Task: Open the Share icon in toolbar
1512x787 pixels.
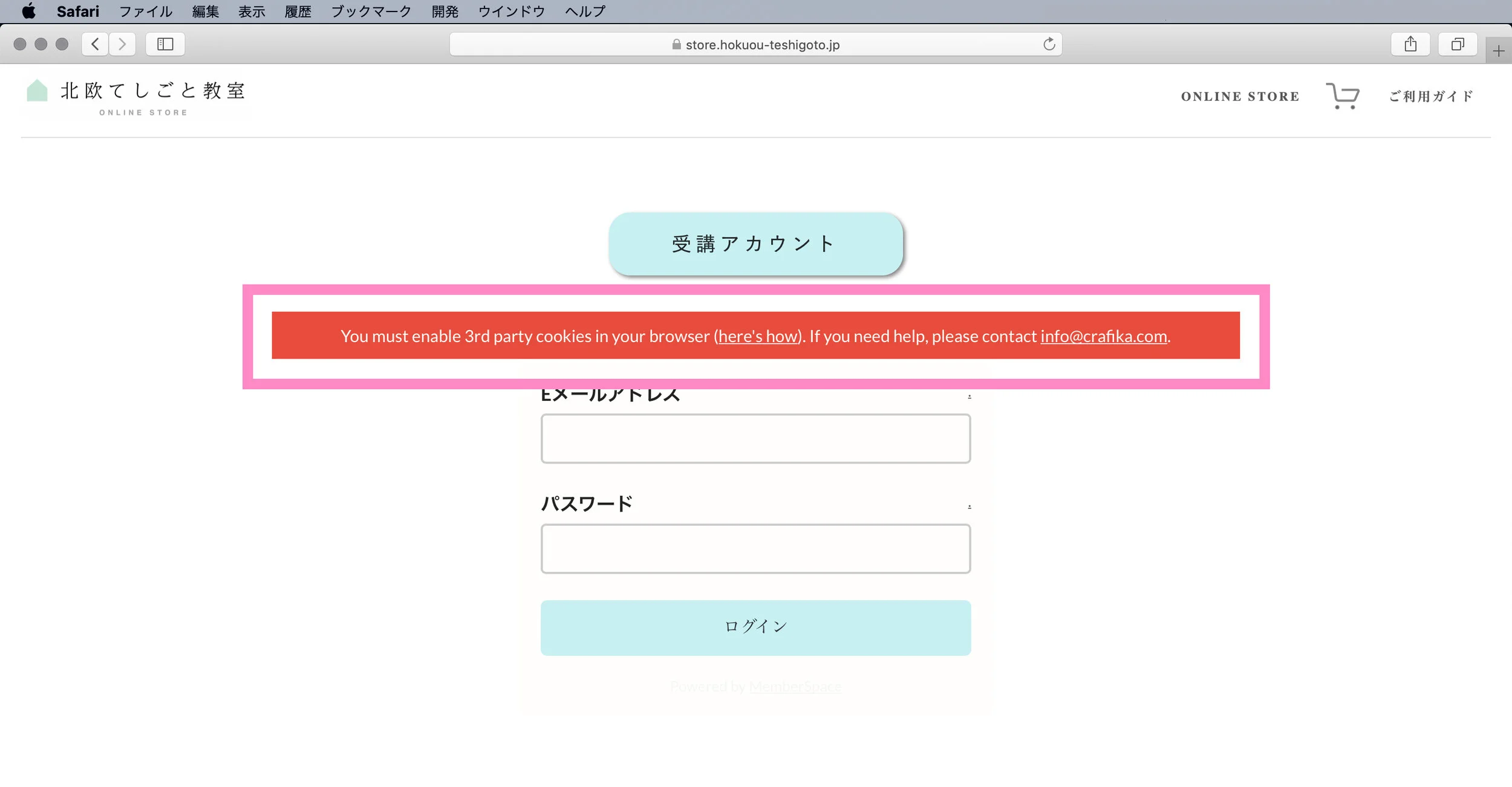Action: coord(1410,44)
